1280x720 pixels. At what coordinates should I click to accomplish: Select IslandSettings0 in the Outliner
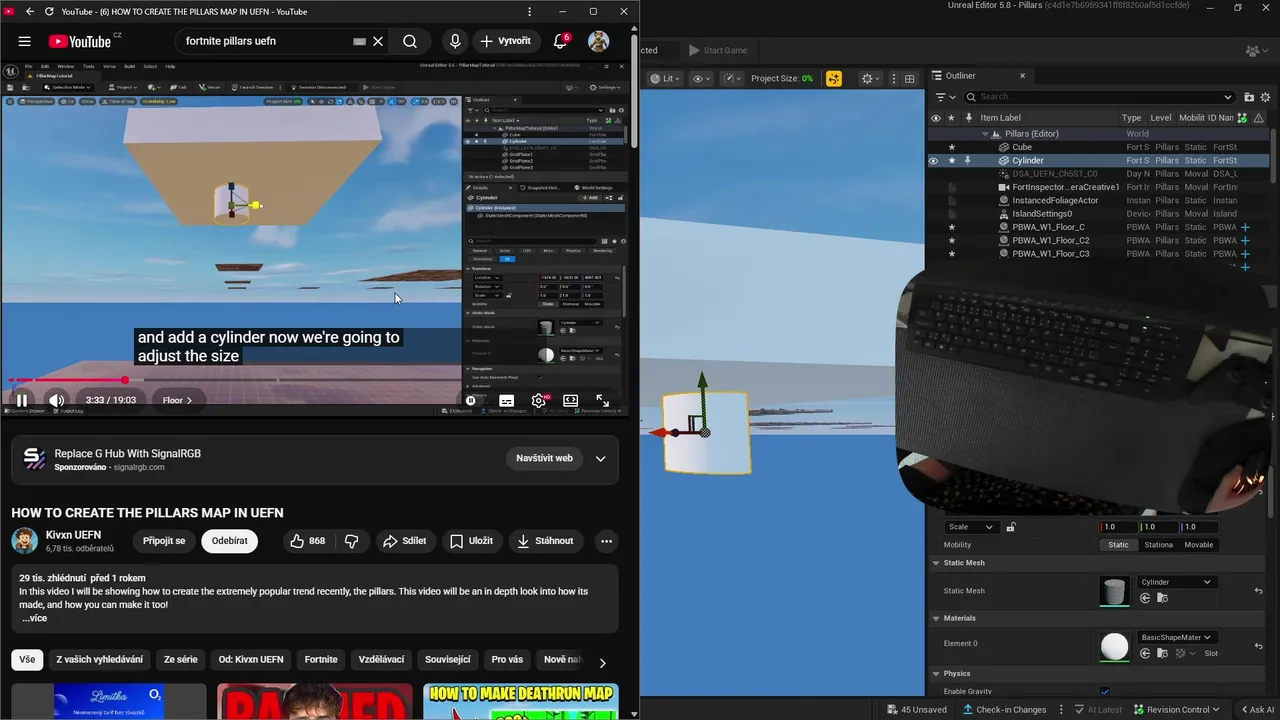pos(1041,214)
